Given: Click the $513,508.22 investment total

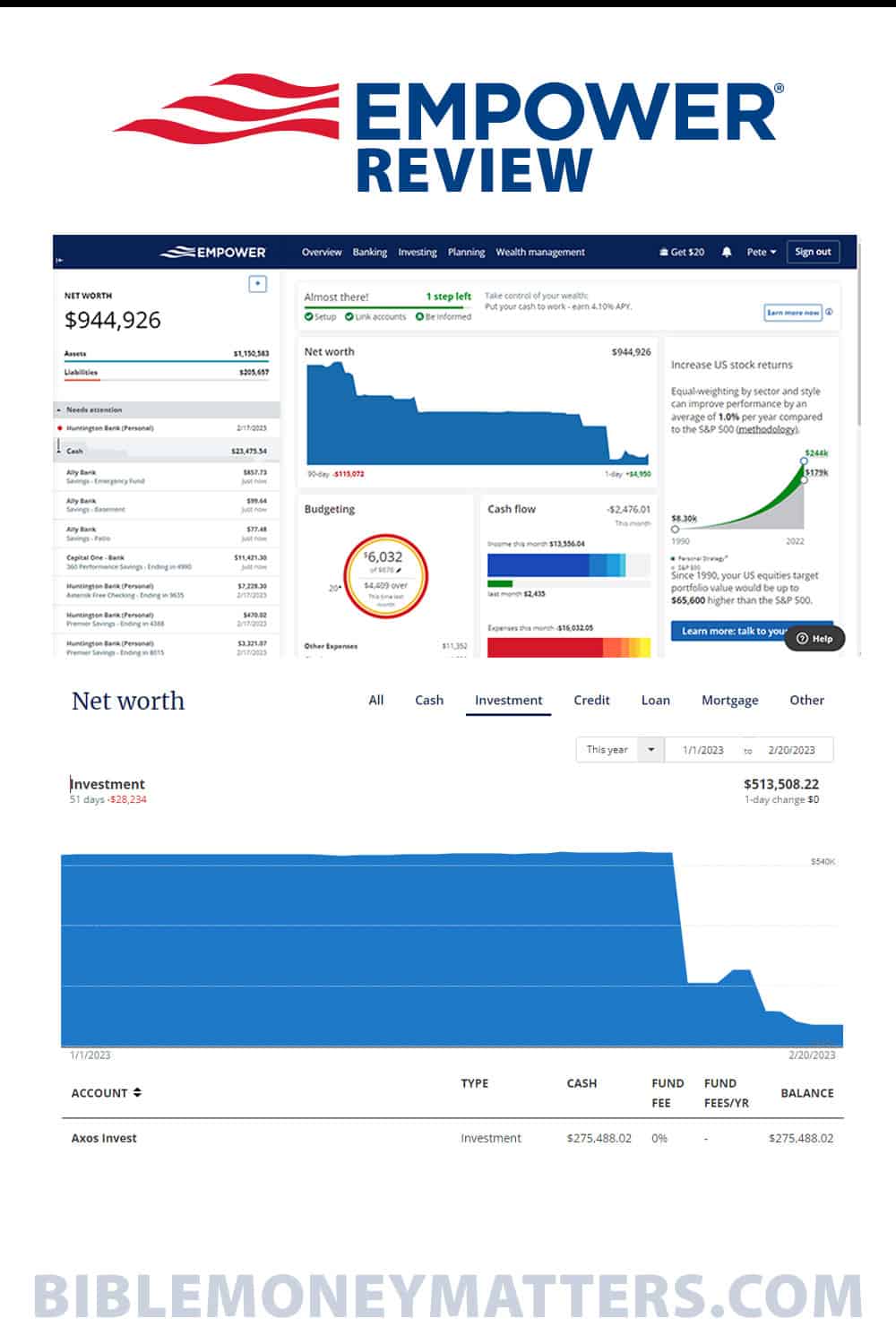Looking at the screenshot, I should (781, 784).
